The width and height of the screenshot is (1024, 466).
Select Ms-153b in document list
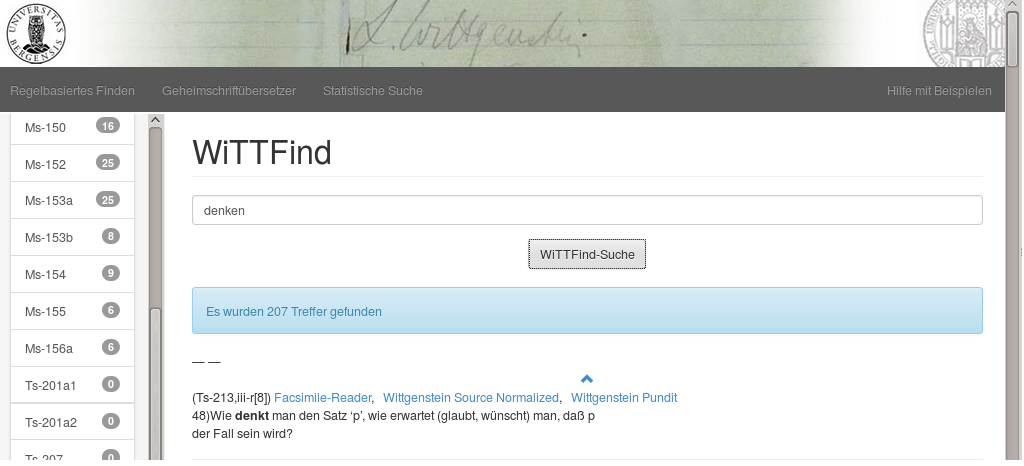coord(72,237)
